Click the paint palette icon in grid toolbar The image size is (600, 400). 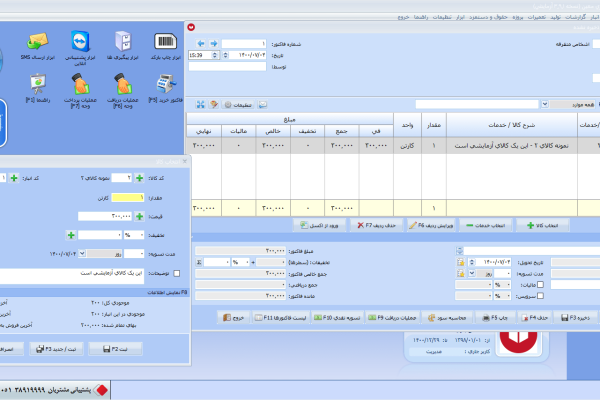pos(214,104)
